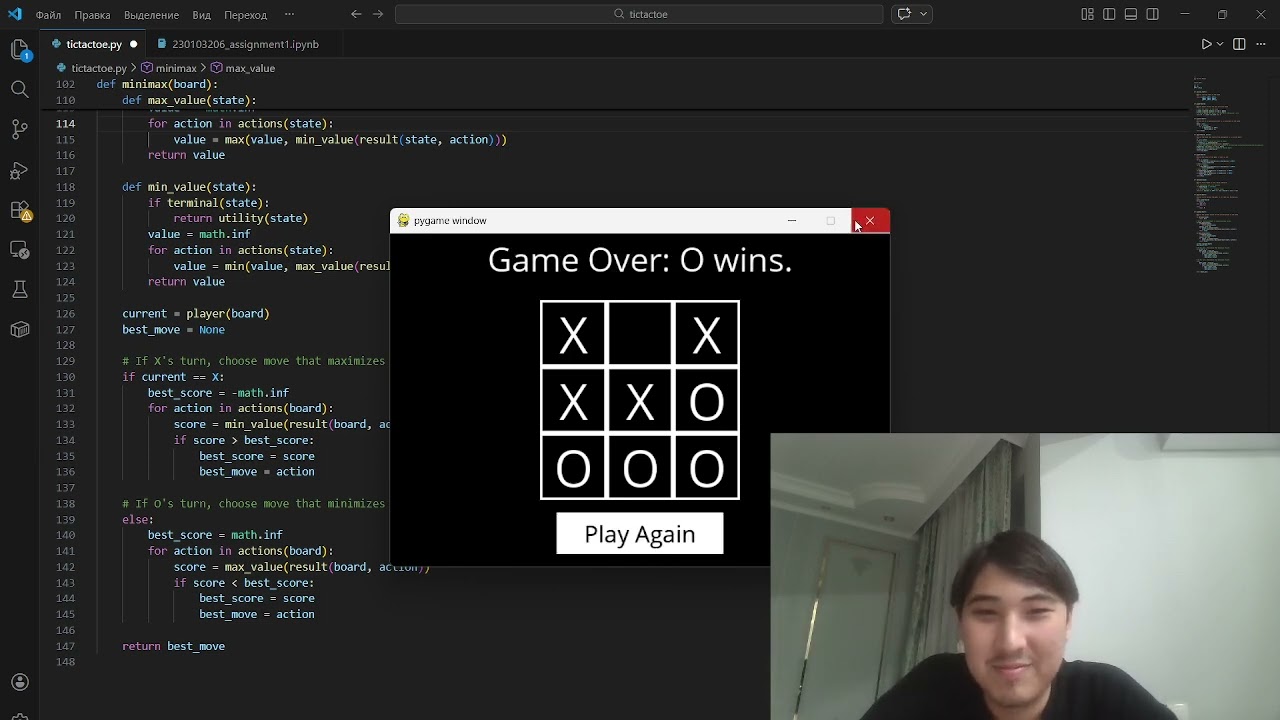This screenshot has height=720, width=1280.
Task: Click 'Game Over: O wins.' heading
Action: [640, 261]
